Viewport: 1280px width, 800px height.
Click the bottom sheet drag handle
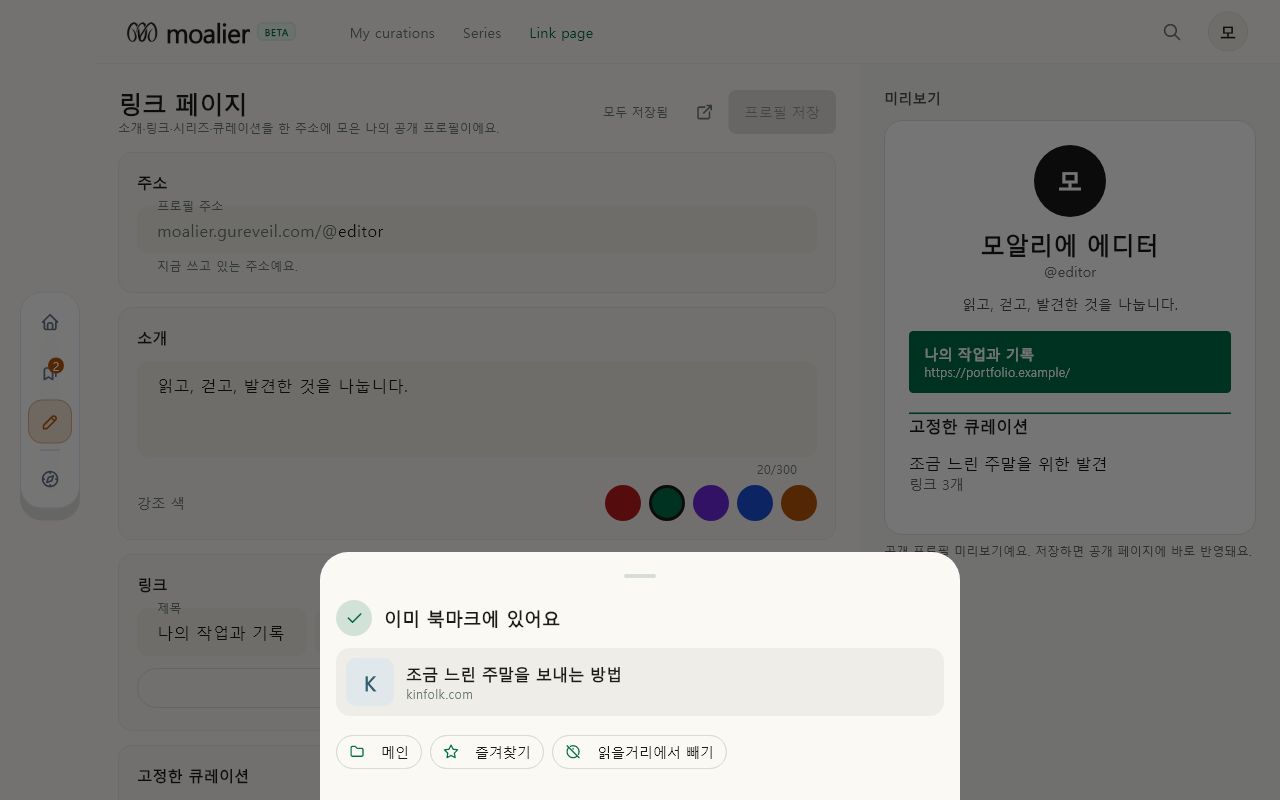pos(640,576)
